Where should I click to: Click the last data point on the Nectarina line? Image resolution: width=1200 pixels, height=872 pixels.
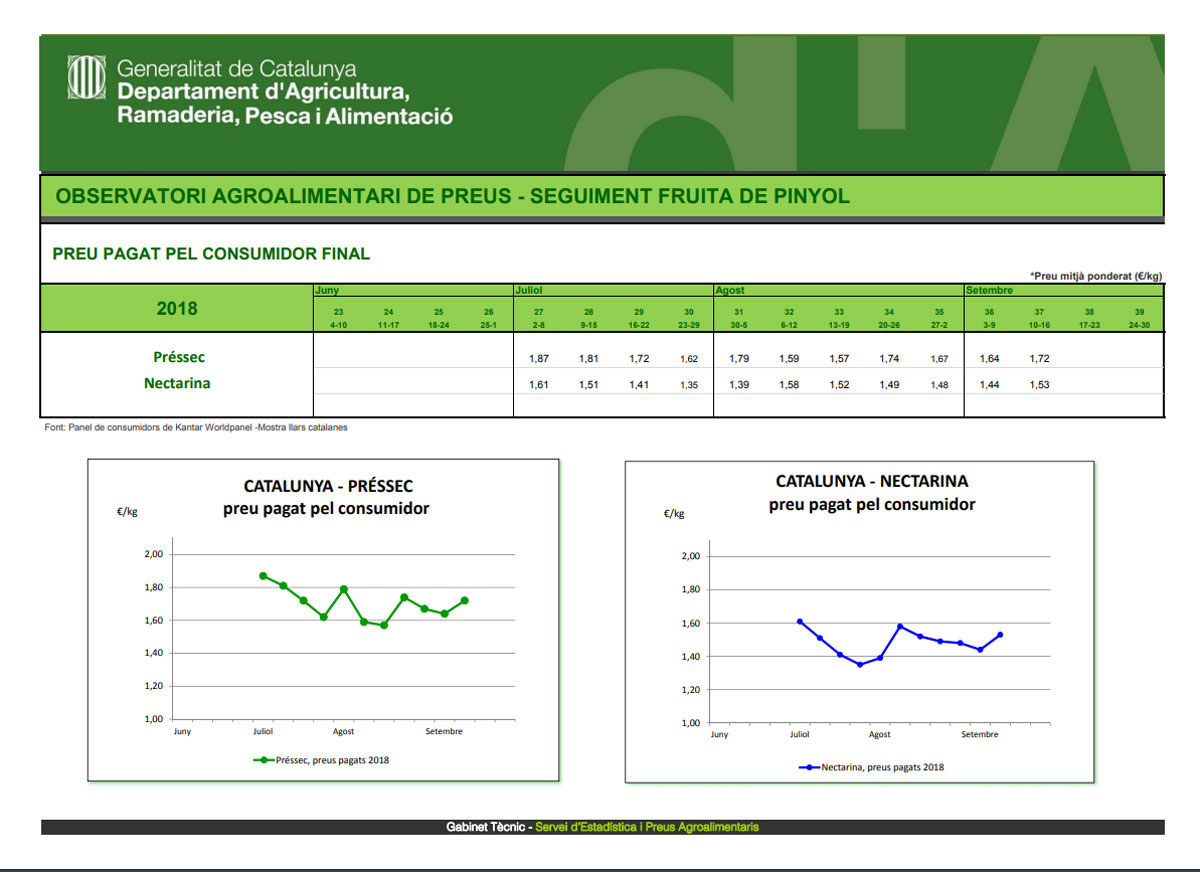[x=999, y=635]
